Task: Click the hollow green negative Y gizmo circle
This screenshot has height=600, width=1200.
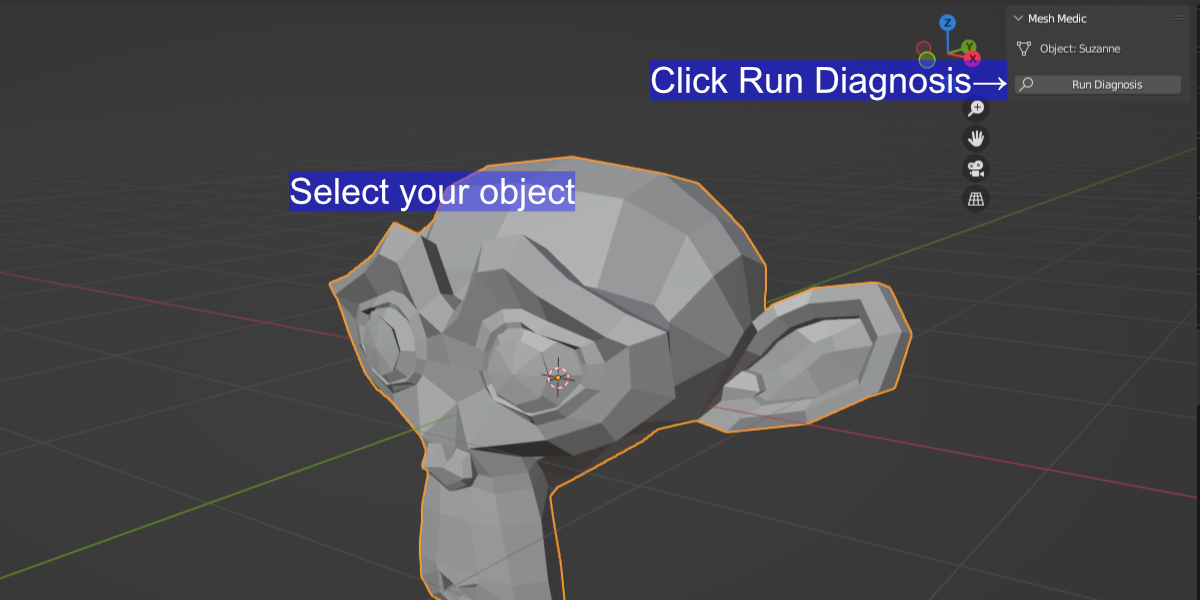Action: (927, 59)
